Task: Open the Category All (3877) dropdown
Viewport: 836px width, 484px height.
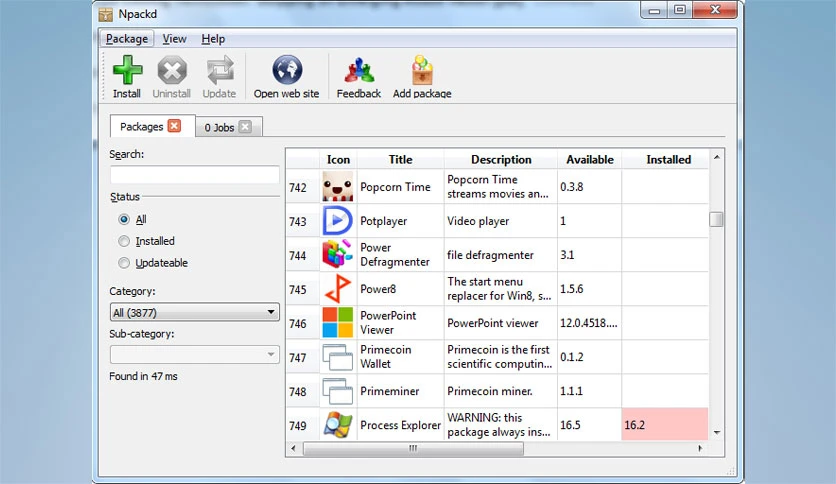Action: [195, 312]
